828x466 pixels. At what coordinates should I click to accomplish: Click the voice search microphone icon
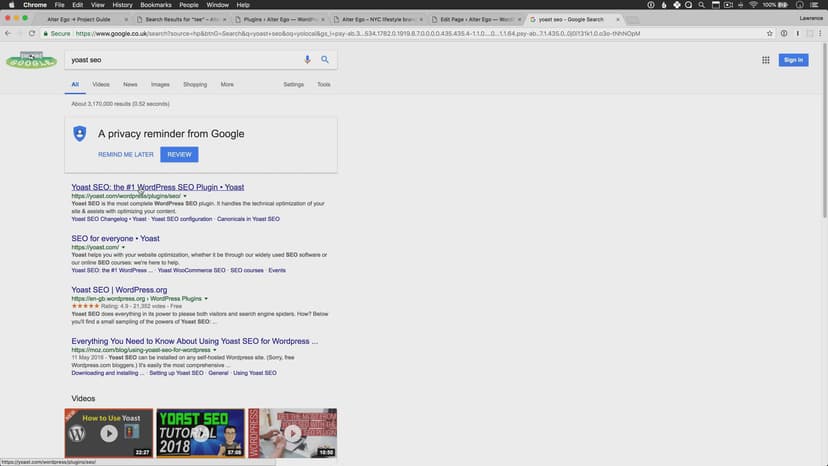click(307, 60)
